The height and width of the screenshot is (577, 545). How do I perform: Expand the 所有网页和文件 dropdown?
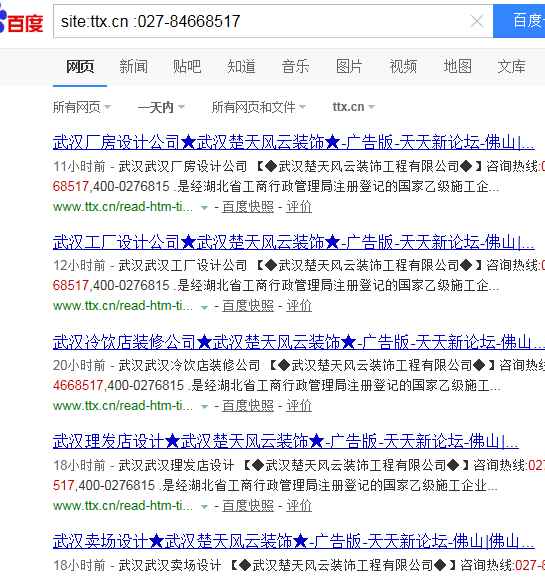coord(259,107)
